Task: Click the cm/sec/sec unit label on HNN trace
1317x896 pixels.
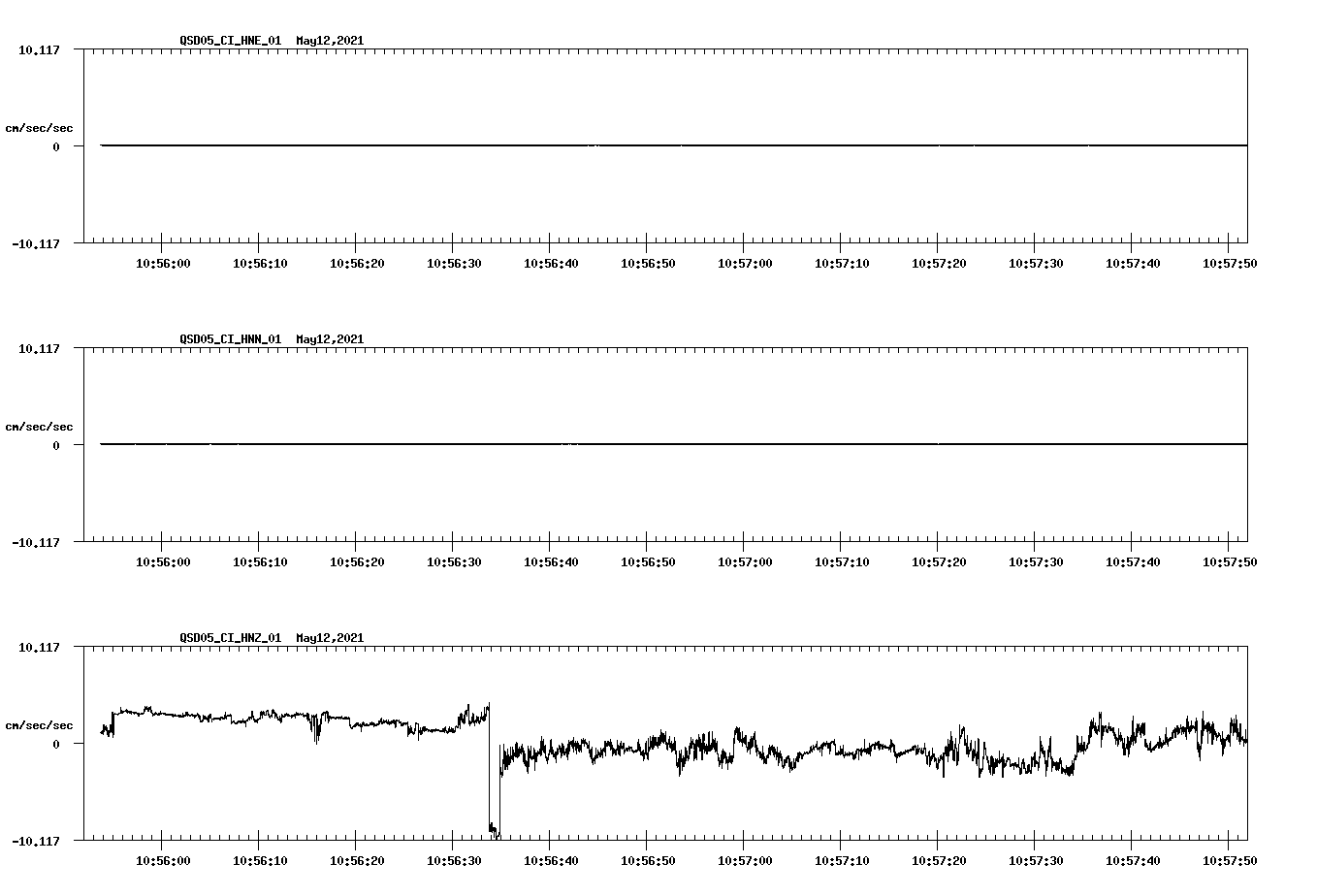Action: [40, 426]
